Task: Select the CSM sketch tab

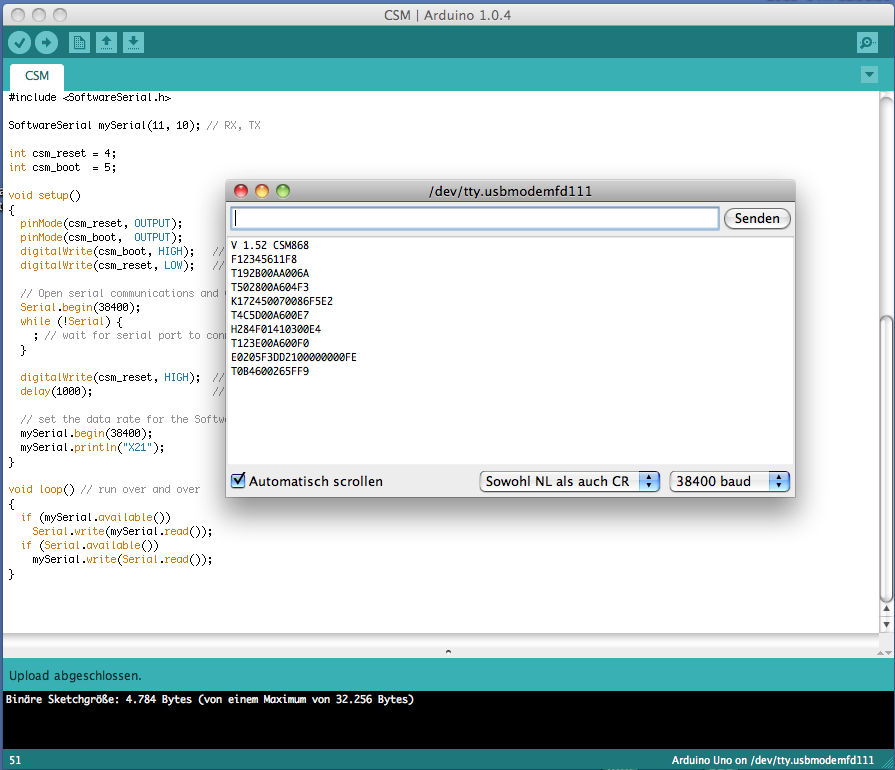Action: click(37, 76)
